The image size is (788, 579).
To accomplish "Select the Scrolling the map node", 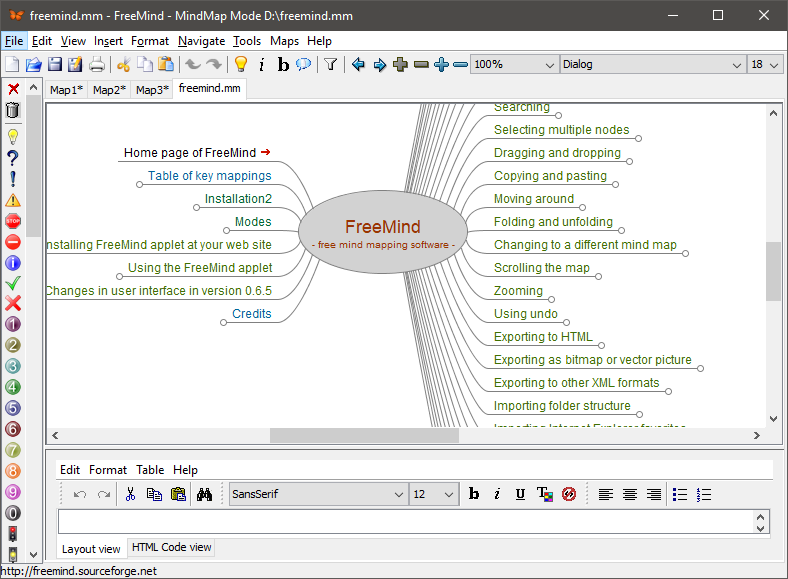I will 541,268.
